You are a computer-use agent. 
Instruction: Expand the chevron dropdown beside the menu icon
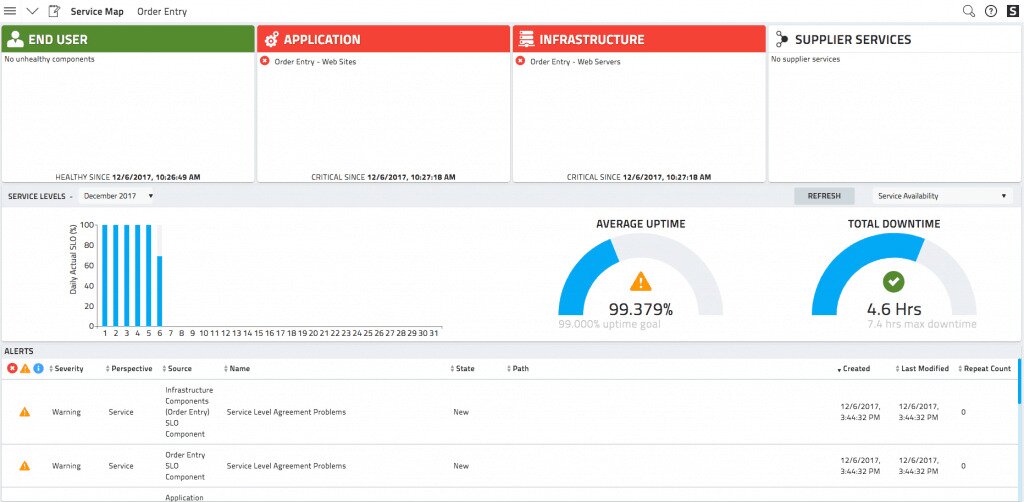click(32, 11)
